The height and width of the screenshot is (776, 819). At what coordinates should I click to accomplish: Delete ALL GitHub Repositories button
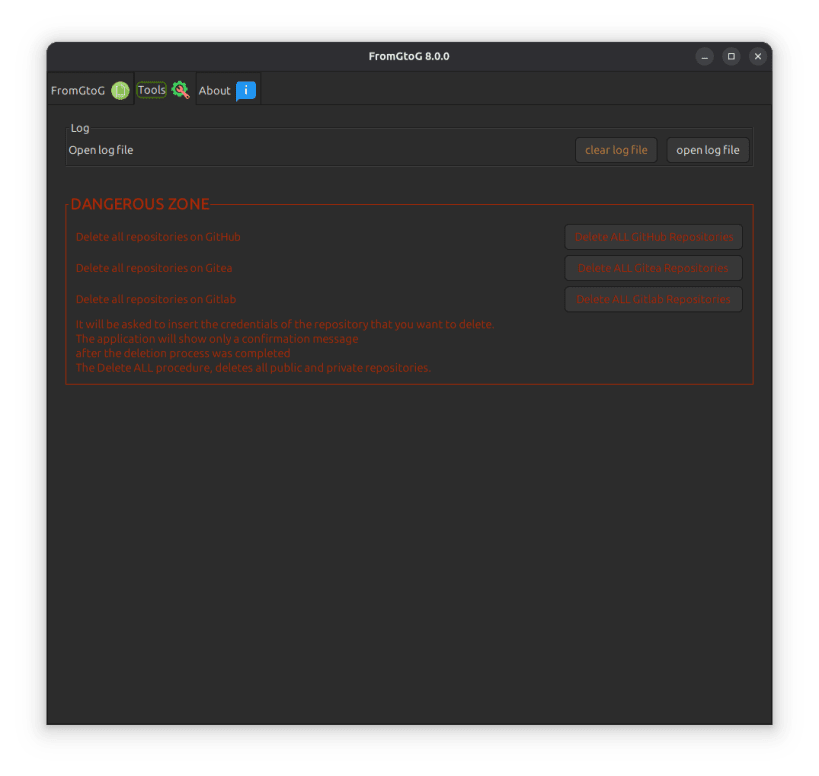[653, 237]
